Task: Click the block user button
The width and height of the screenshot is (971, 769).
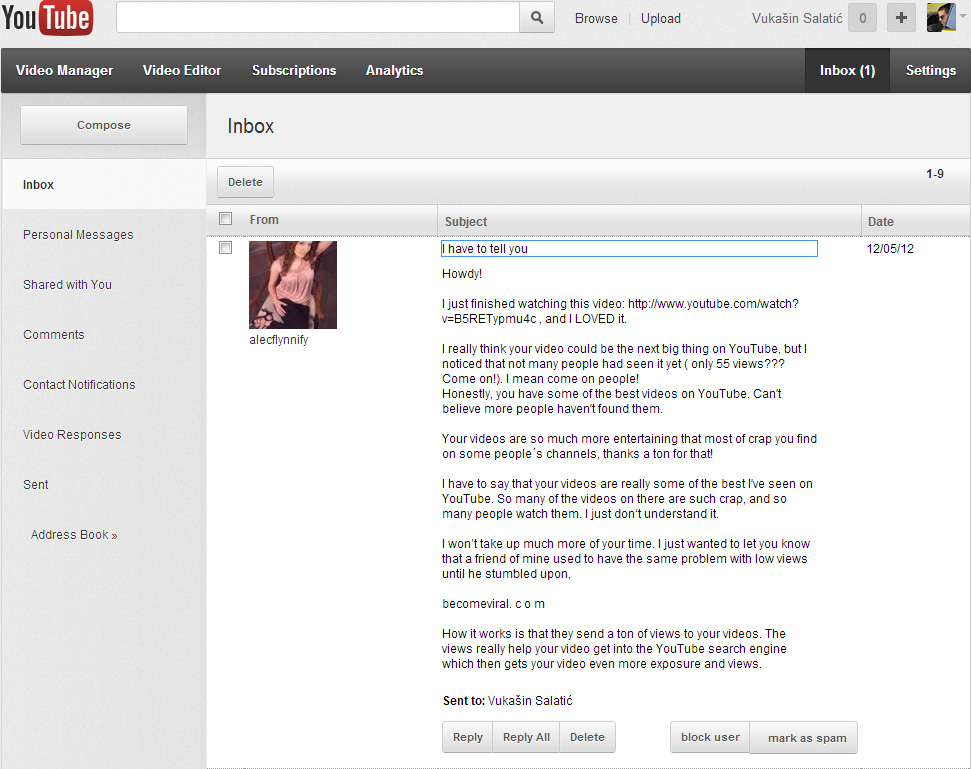Action: pyautogui.click(x=710, y=737)
